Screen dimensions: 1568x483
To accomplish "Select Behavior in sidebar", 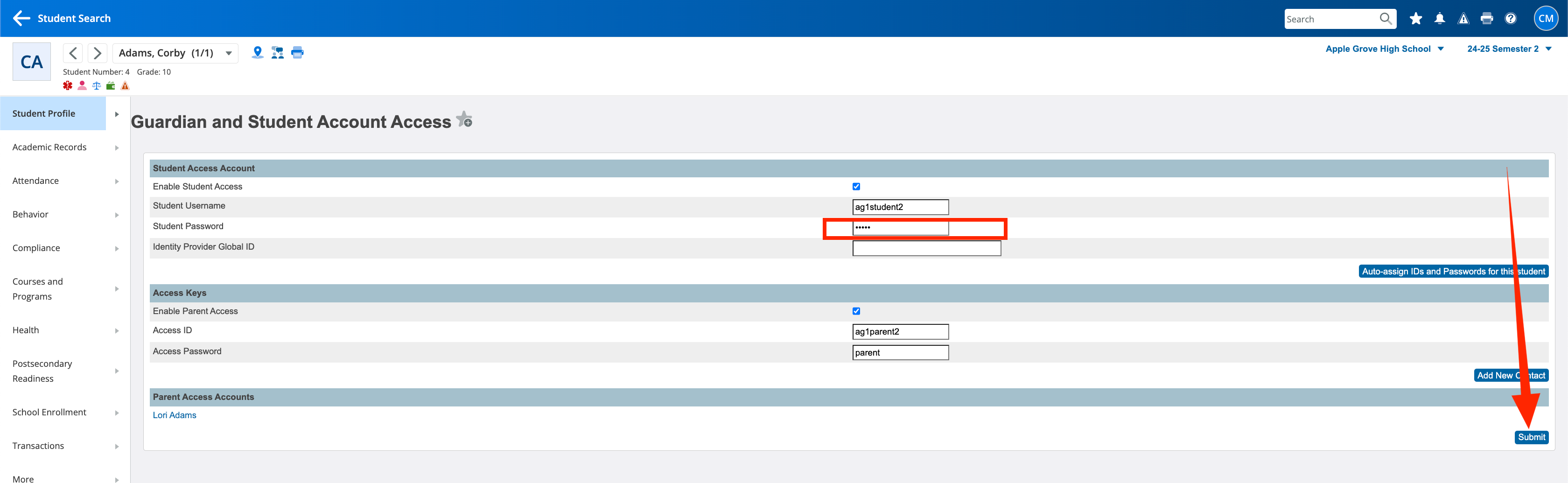I will (x=30, y=214).
